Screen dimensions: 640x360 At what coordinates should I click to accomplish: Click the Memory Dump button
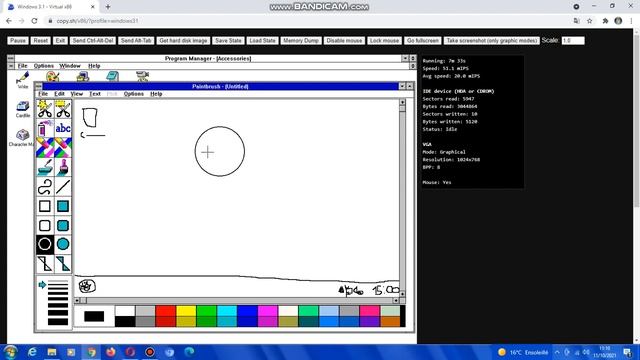click(301, 40)
